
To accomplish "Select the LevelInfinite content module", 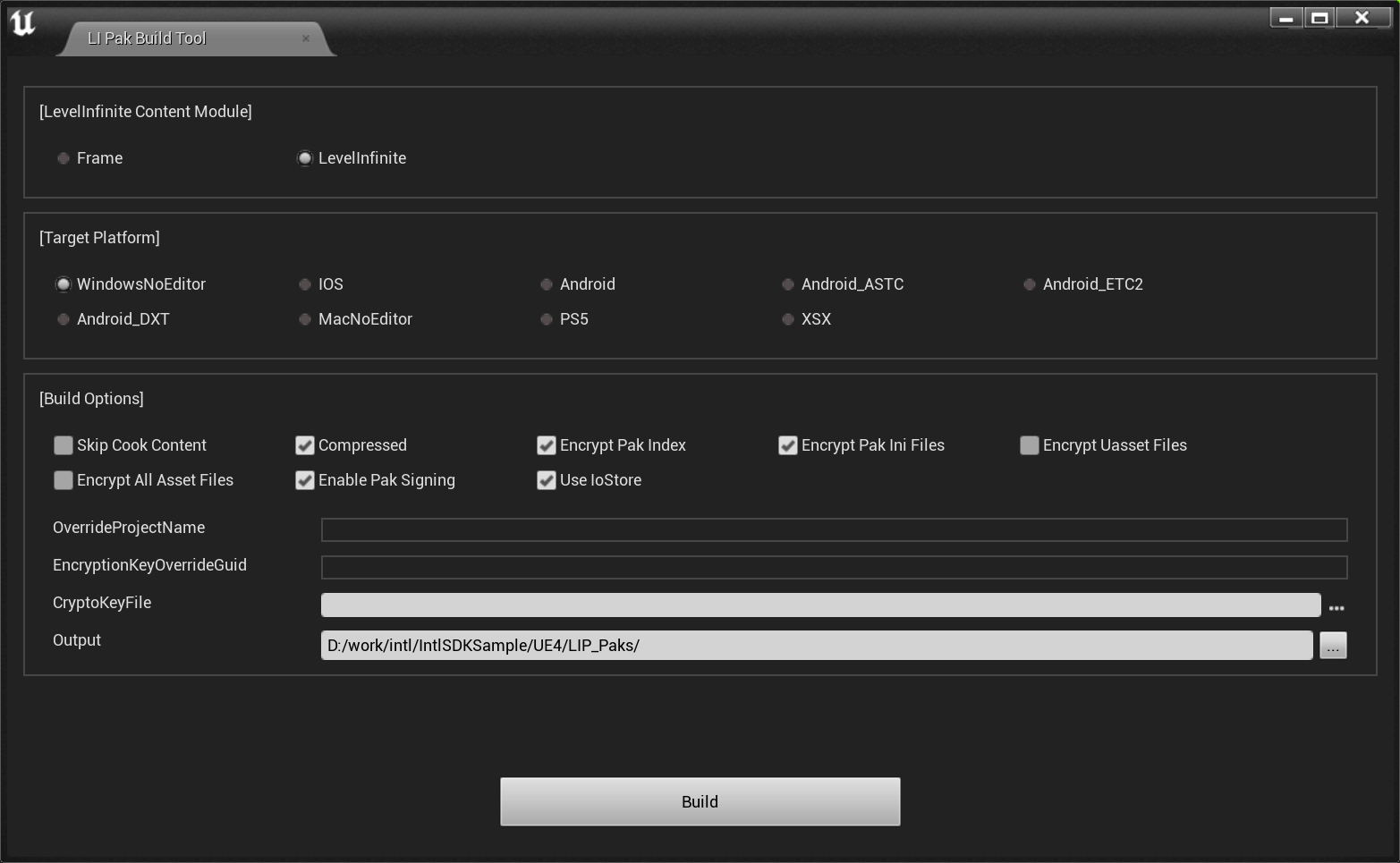I will 305,157.
